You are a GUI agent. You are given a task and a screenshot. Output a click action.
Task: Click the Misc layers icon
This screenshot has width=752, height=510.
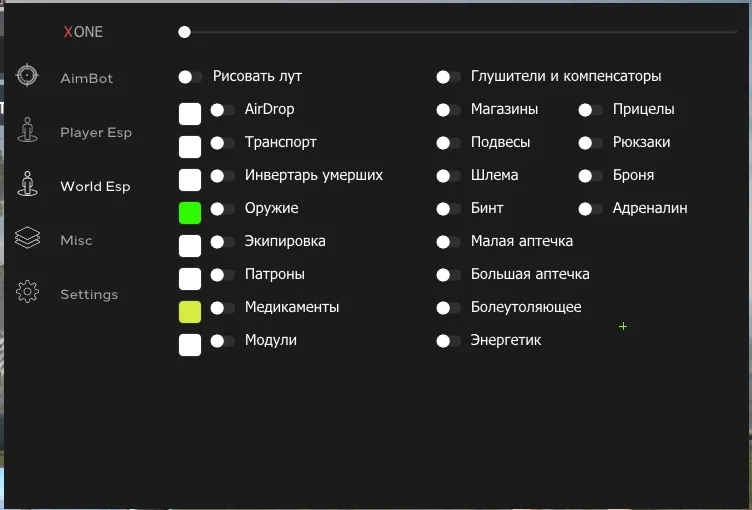(27, 239)
